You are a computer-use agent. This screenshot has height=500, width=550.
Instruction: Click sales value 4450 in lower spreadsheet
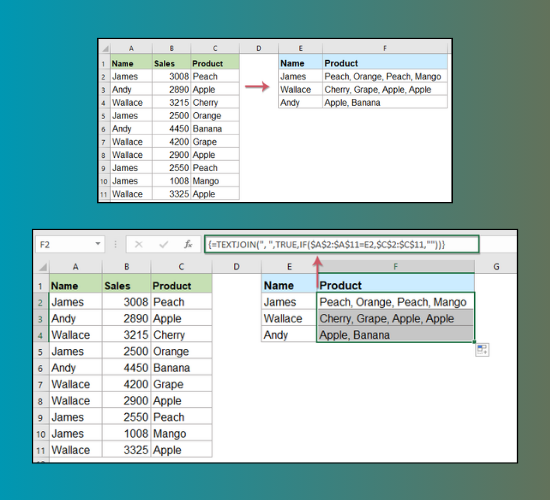click(127, 368)
